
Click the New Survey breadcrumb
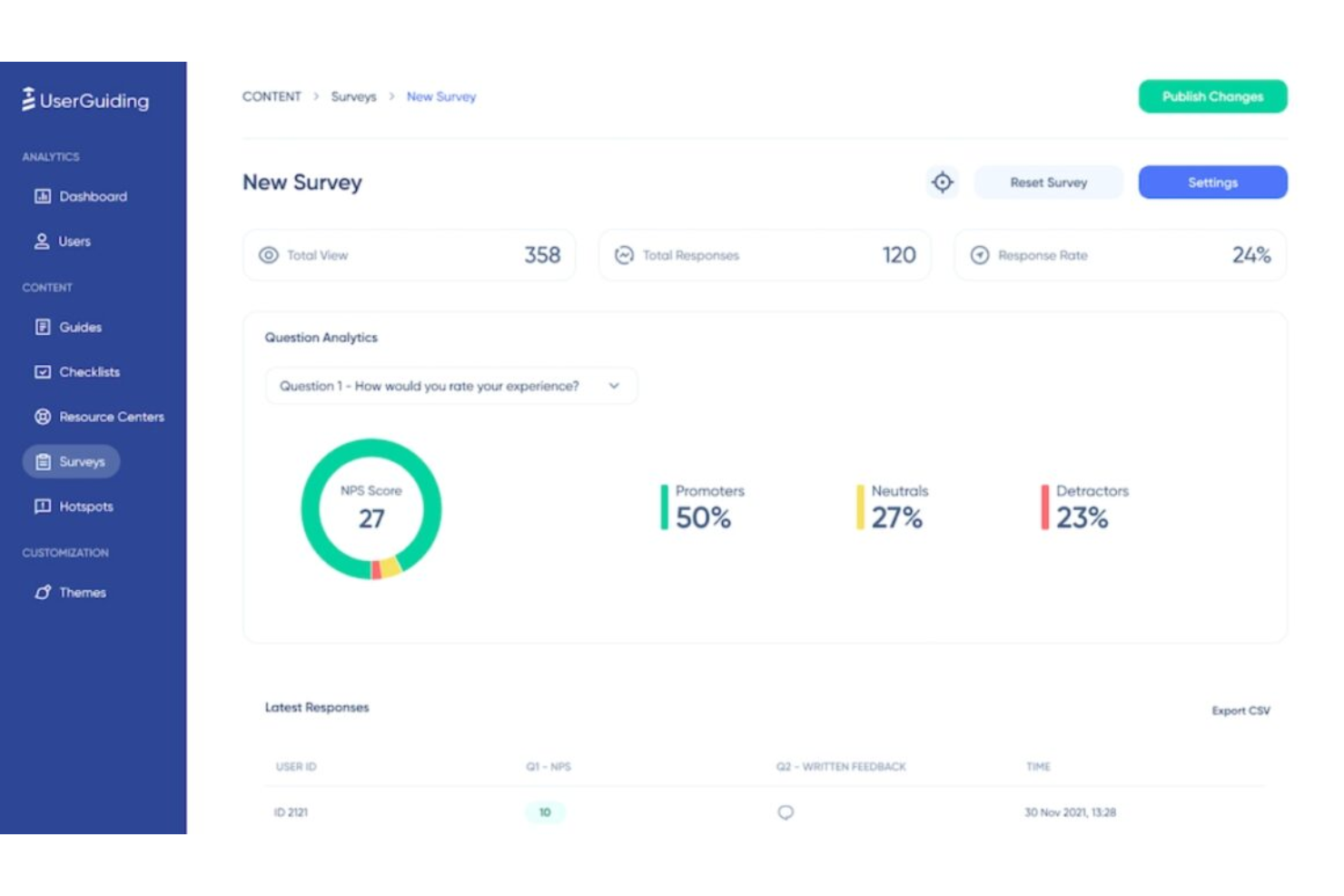pos(441,96)
